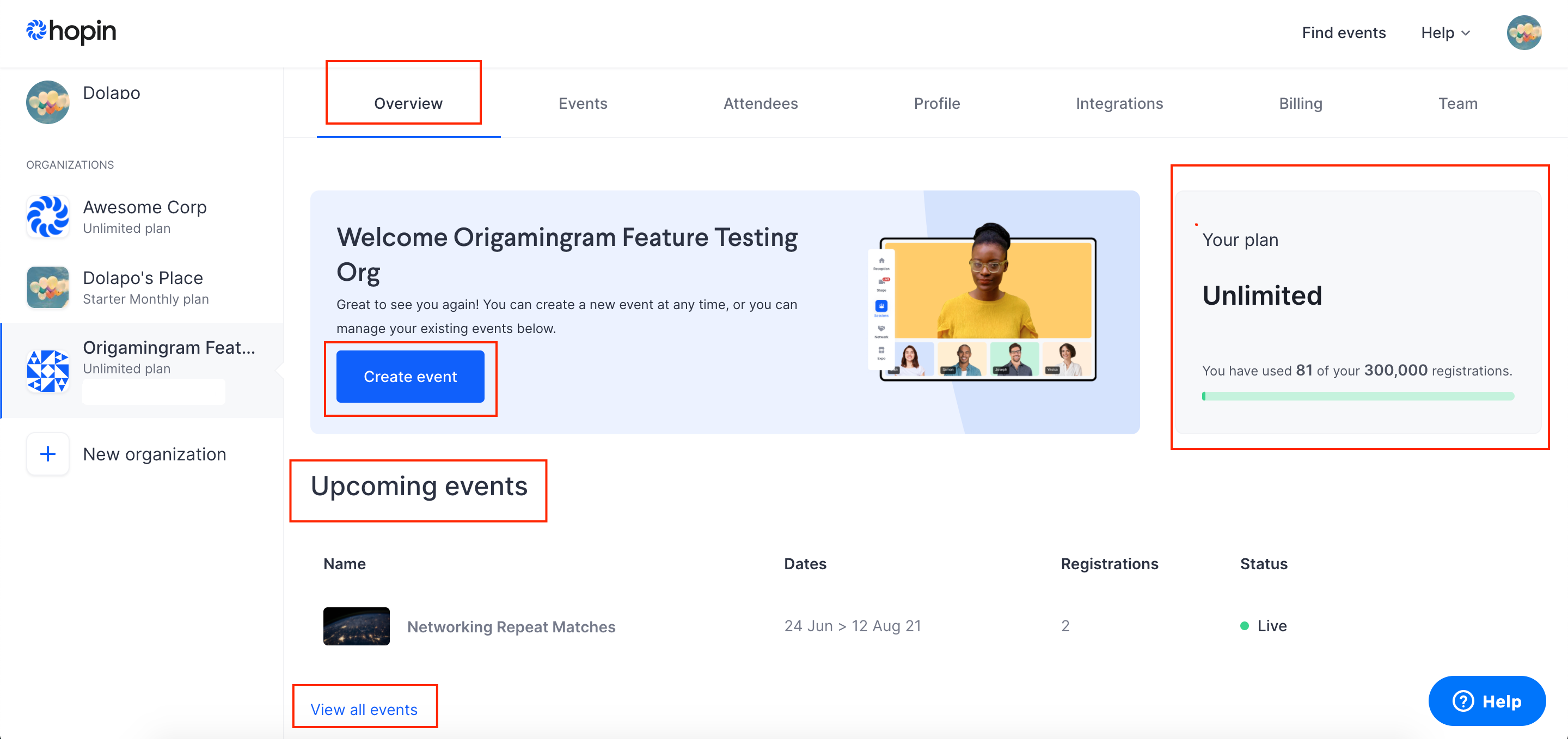Click the 'Unlimited' plan heading

pos(1262,295)
